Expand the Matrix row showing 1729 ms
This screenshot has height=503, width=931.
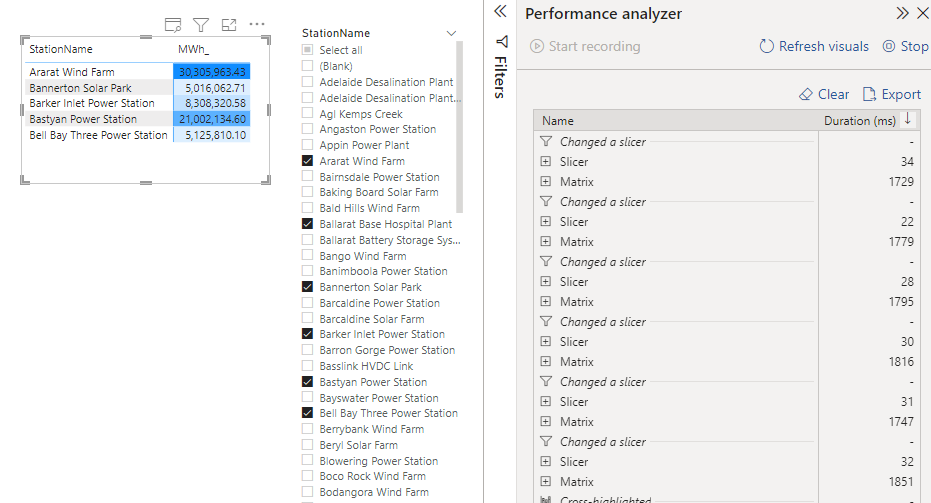pyautogui.click(x=546, y=182)
